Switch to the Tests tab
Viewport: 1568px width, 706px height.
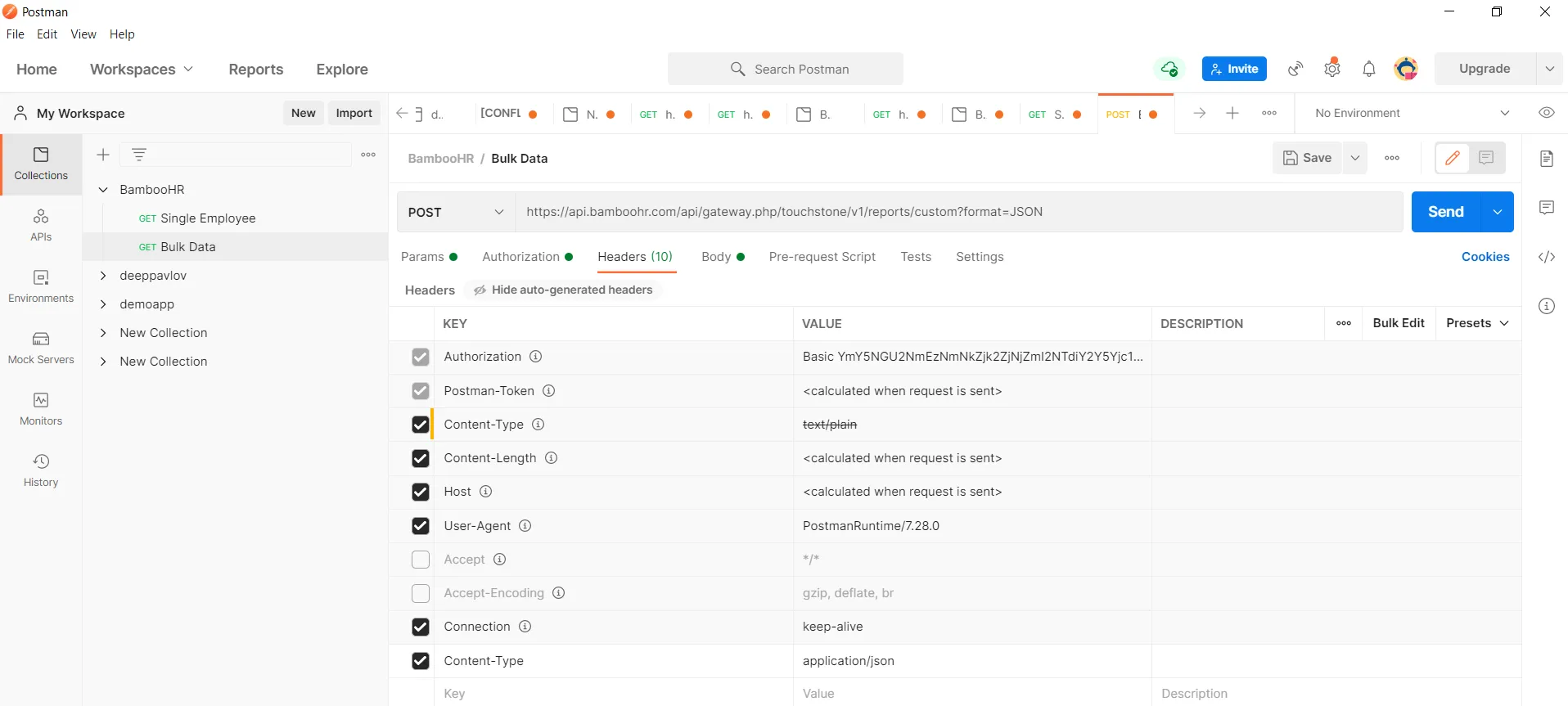coord(916,257)
